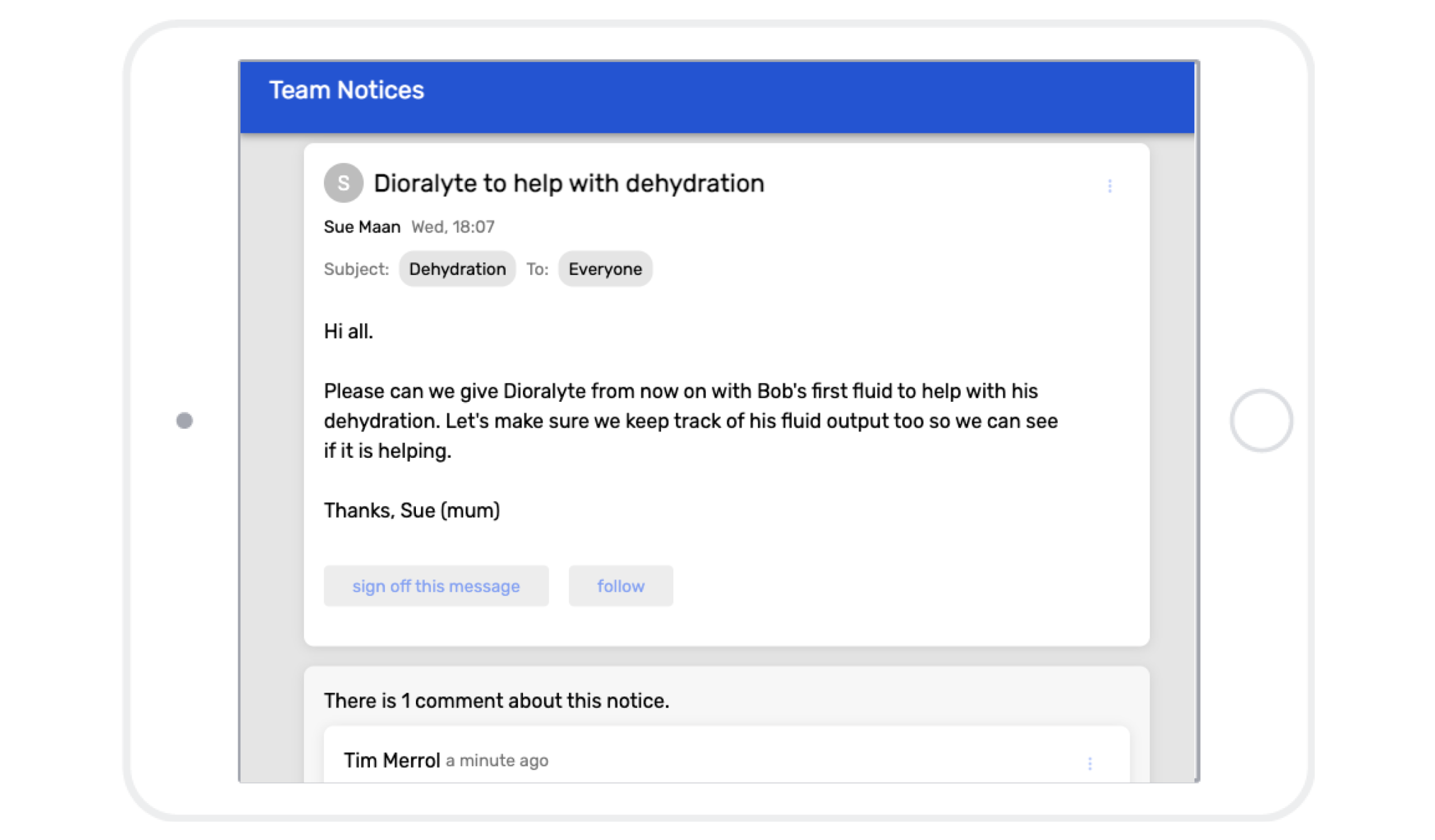Select the Dehydration subject chip
This screenshot has width=1435, height=840.
457,268
